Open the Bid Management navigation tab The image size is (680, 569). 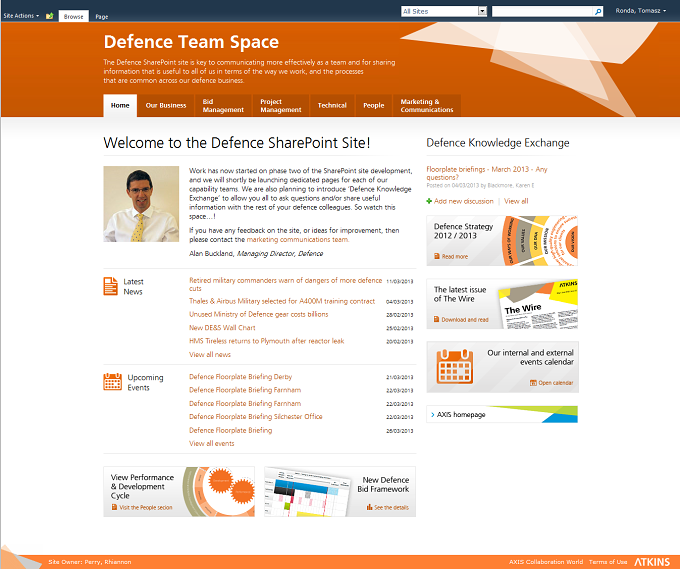[x=223, y=105]
